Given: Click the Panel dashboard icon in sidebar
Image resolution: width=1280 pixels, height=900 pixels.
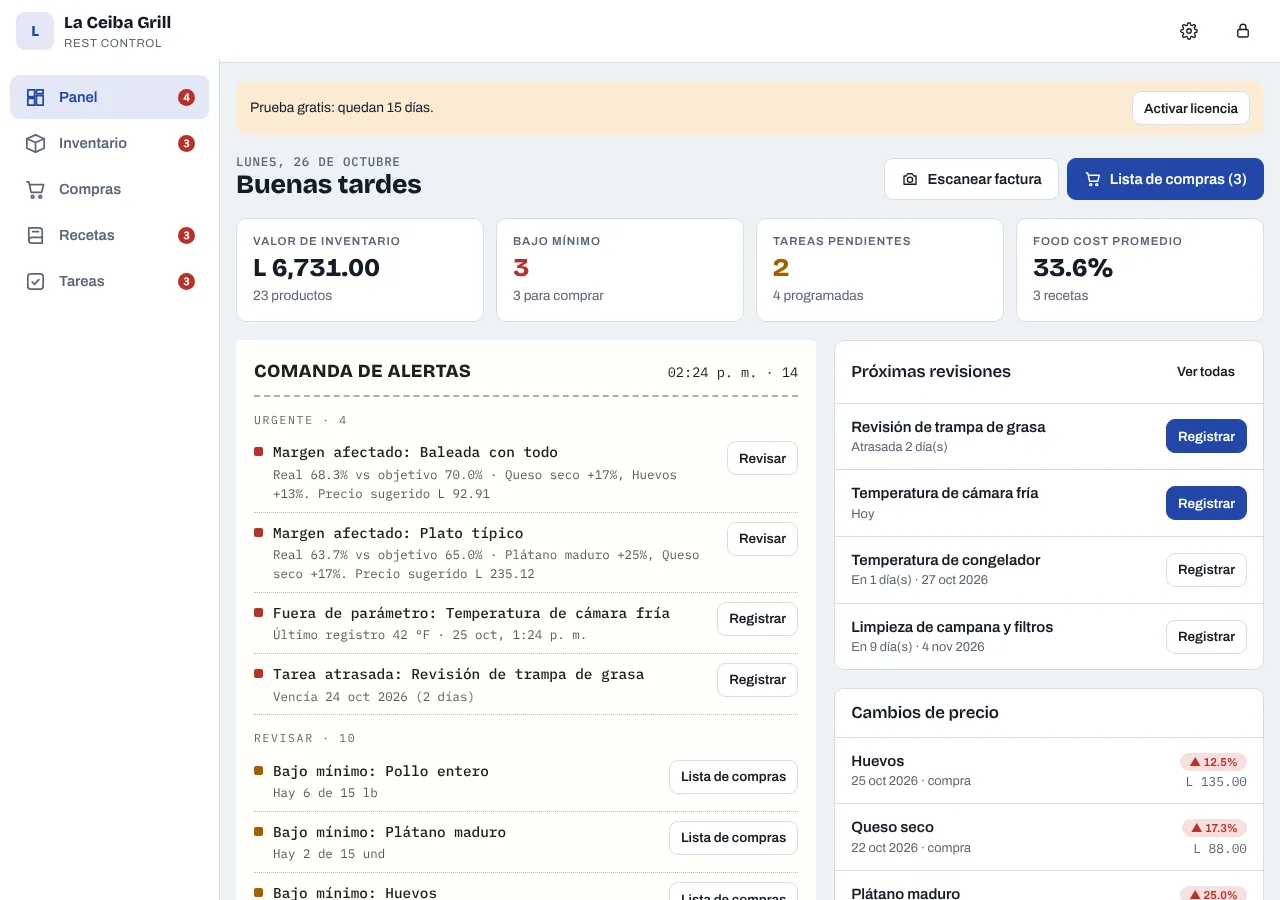Looking at the screenshot, I should coord(35,97).
